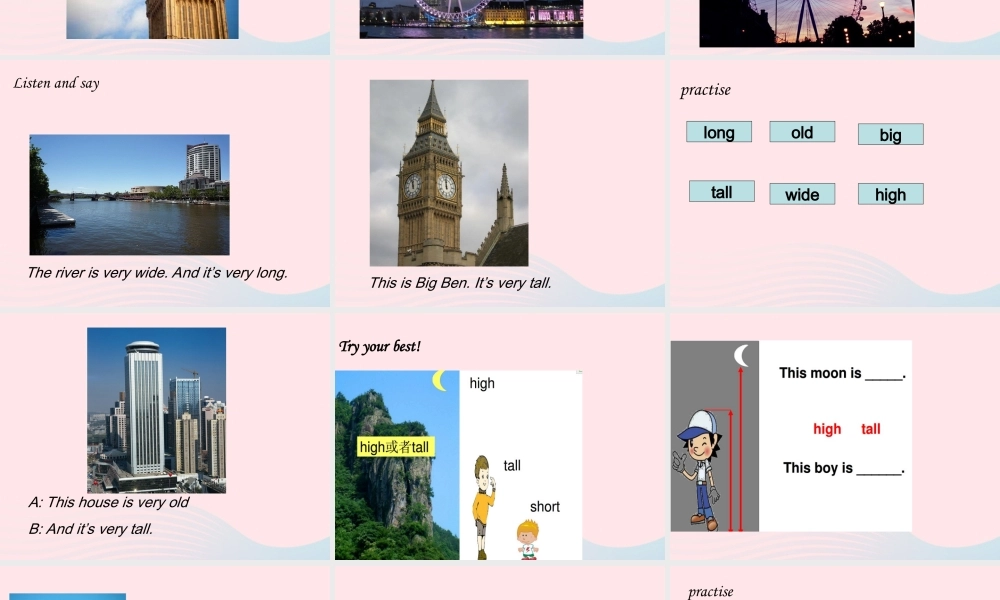Open the London Eye night photo
Image resolution: width=1000 pixels, height=600 pixels.
[471, 18]
